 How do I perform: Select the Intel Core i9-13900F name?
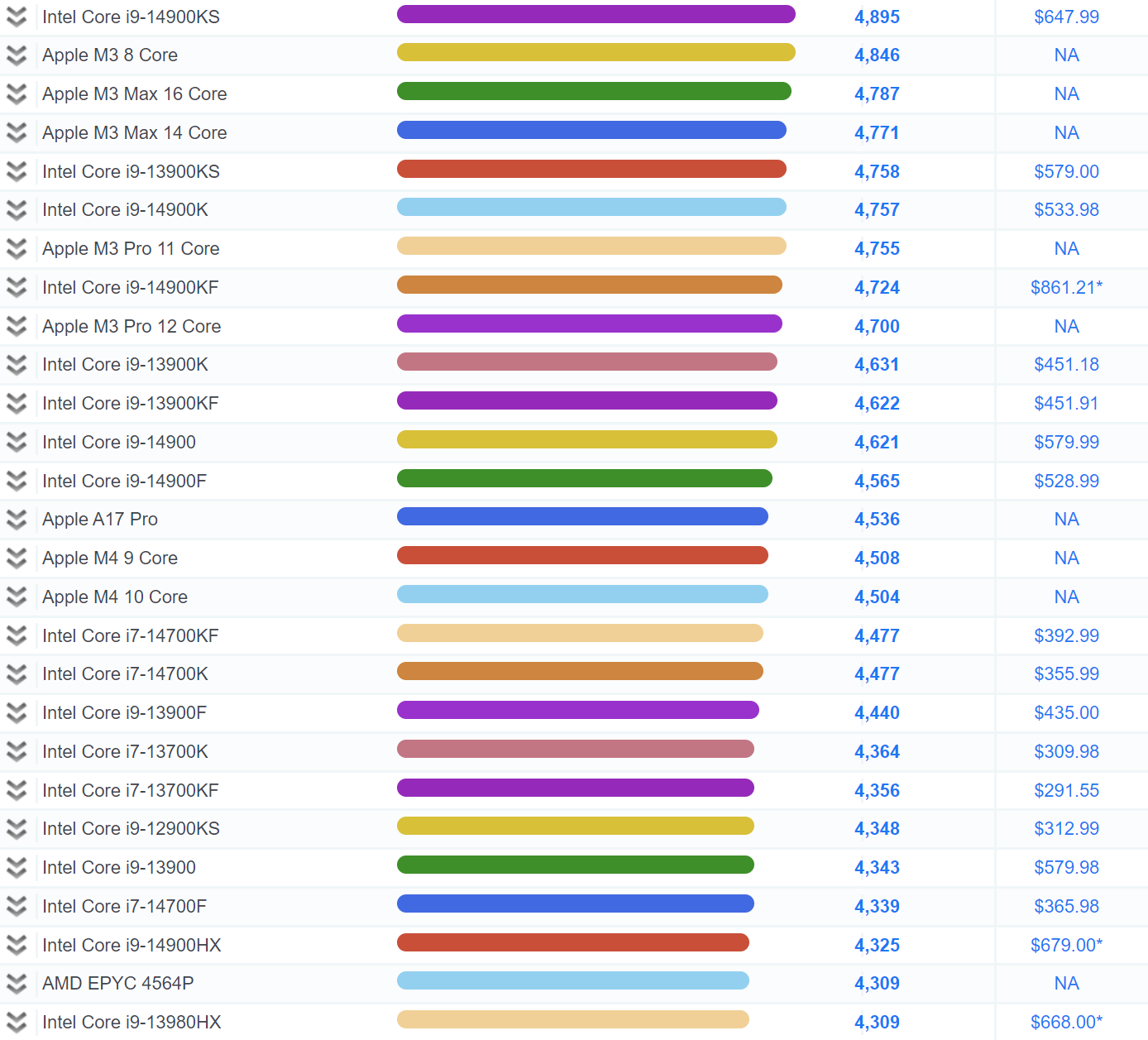(125, 713)
